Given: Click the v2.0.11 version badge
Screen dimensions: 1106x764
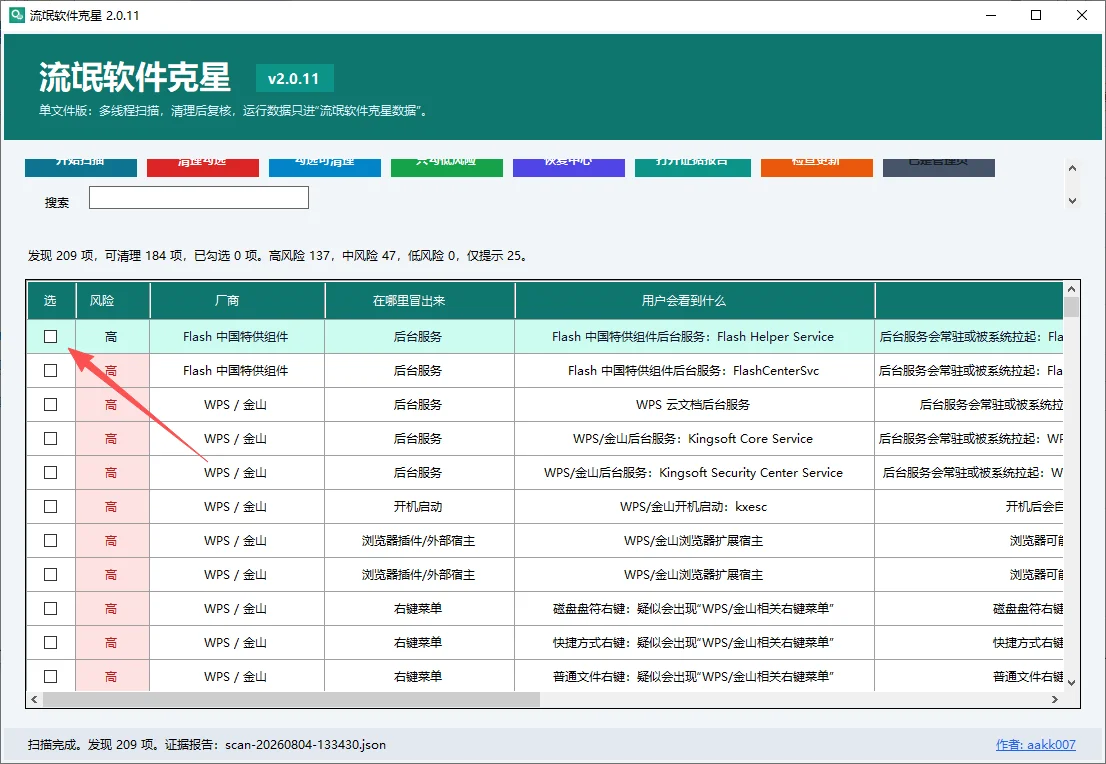Looking at the screenshot, I should pos(294,78).
